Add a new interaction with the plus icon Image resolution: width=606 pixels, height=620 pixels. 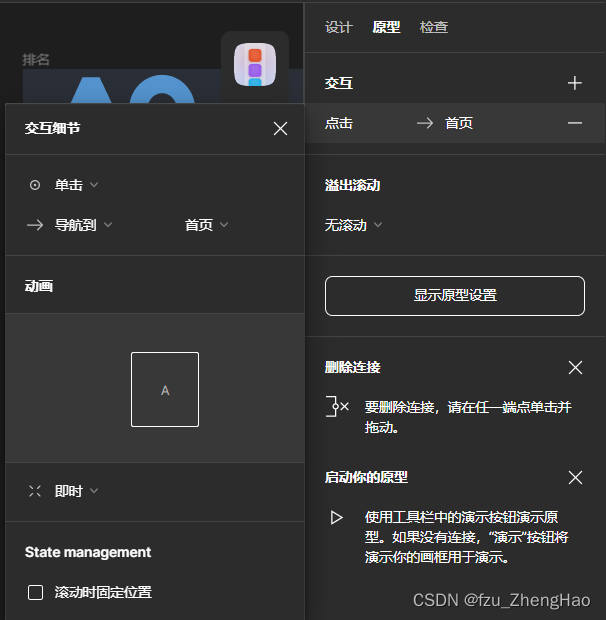click(574, 83)
